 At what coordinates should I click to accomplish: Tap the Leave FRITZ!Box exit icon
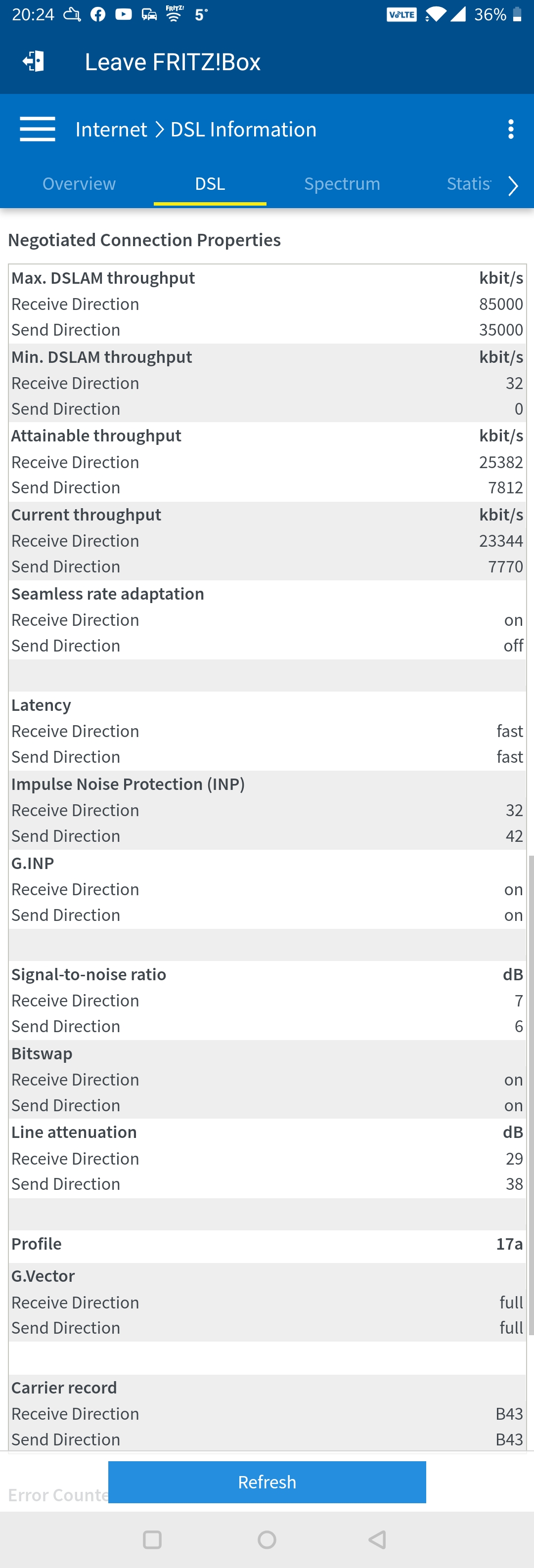pos(34,61)
